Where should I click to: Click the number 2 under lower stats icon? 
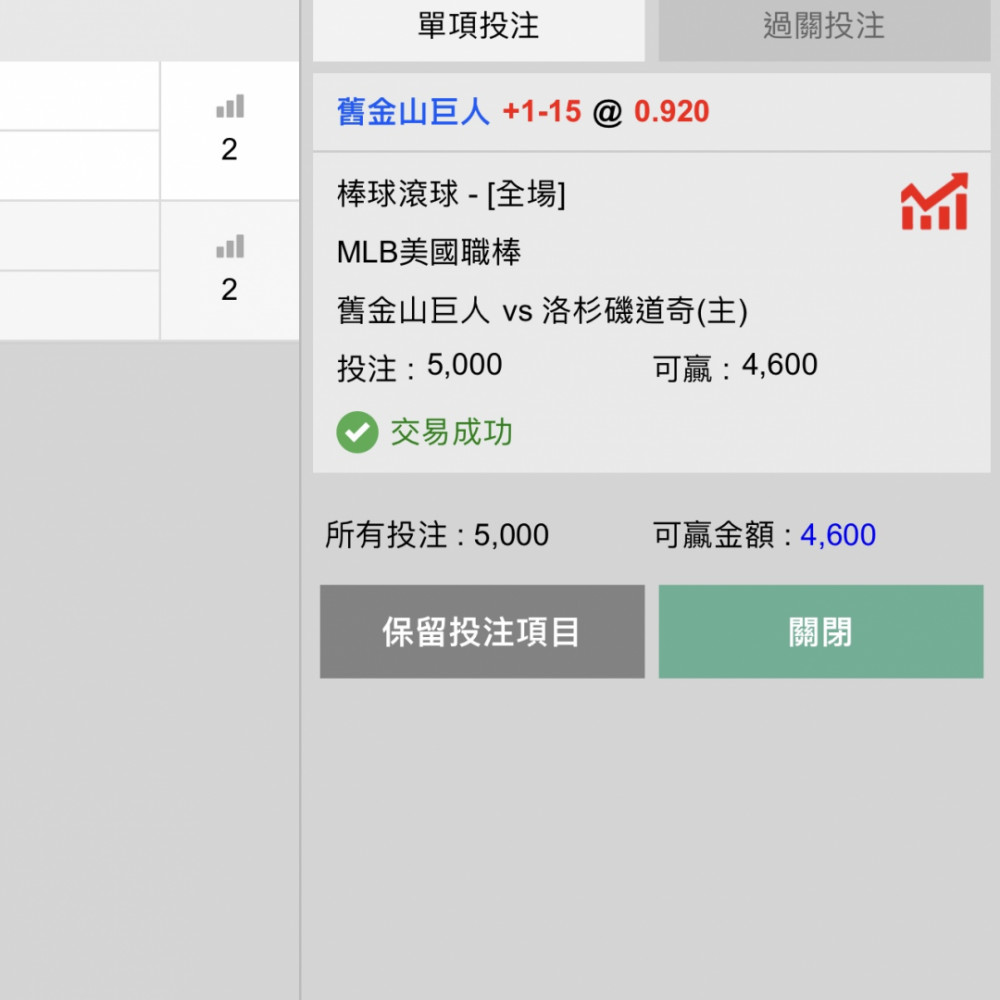pos(230,290)
